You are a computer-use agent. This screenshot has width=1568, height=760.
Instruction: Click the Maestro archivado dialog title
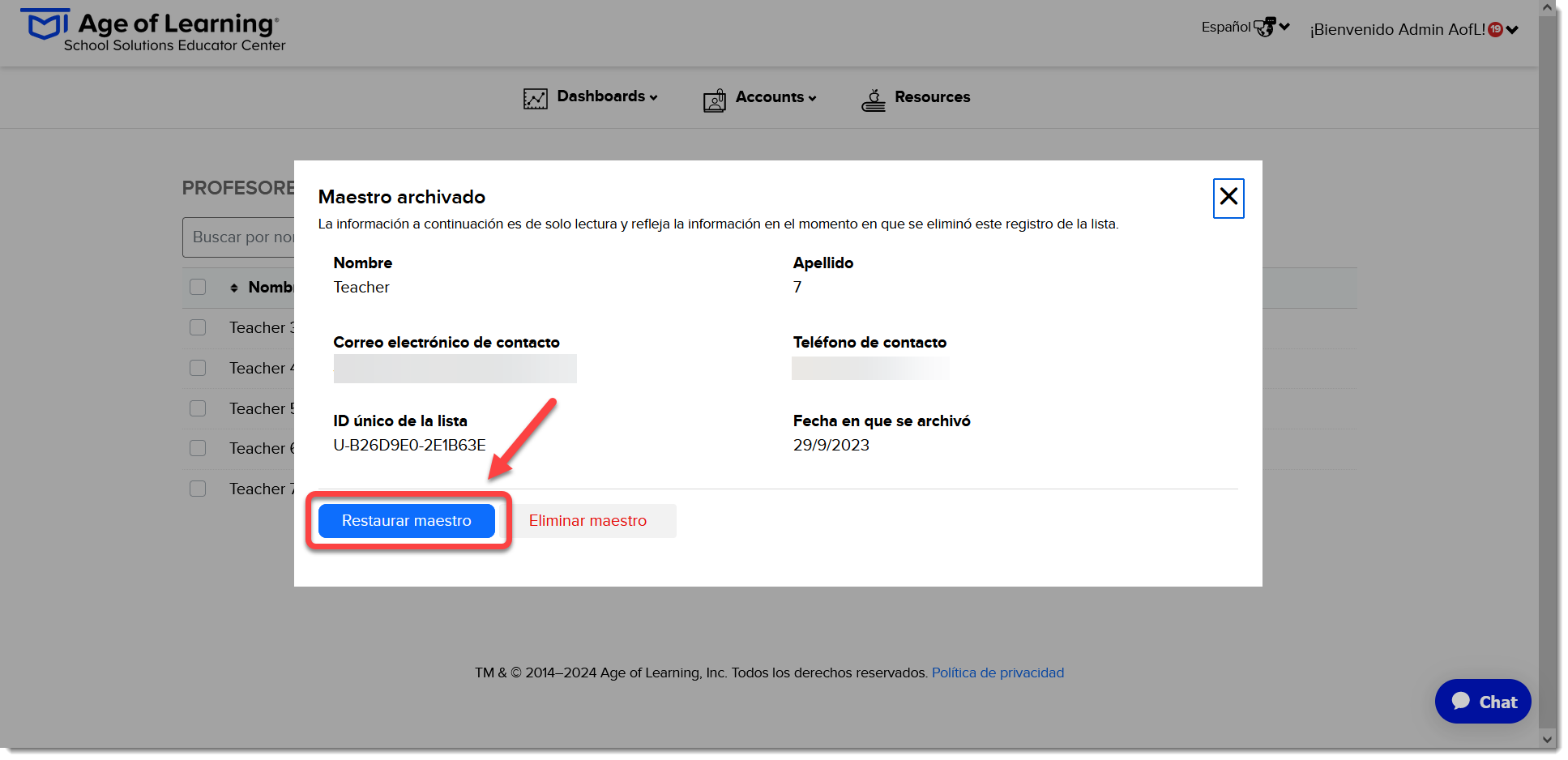point(402,197)
